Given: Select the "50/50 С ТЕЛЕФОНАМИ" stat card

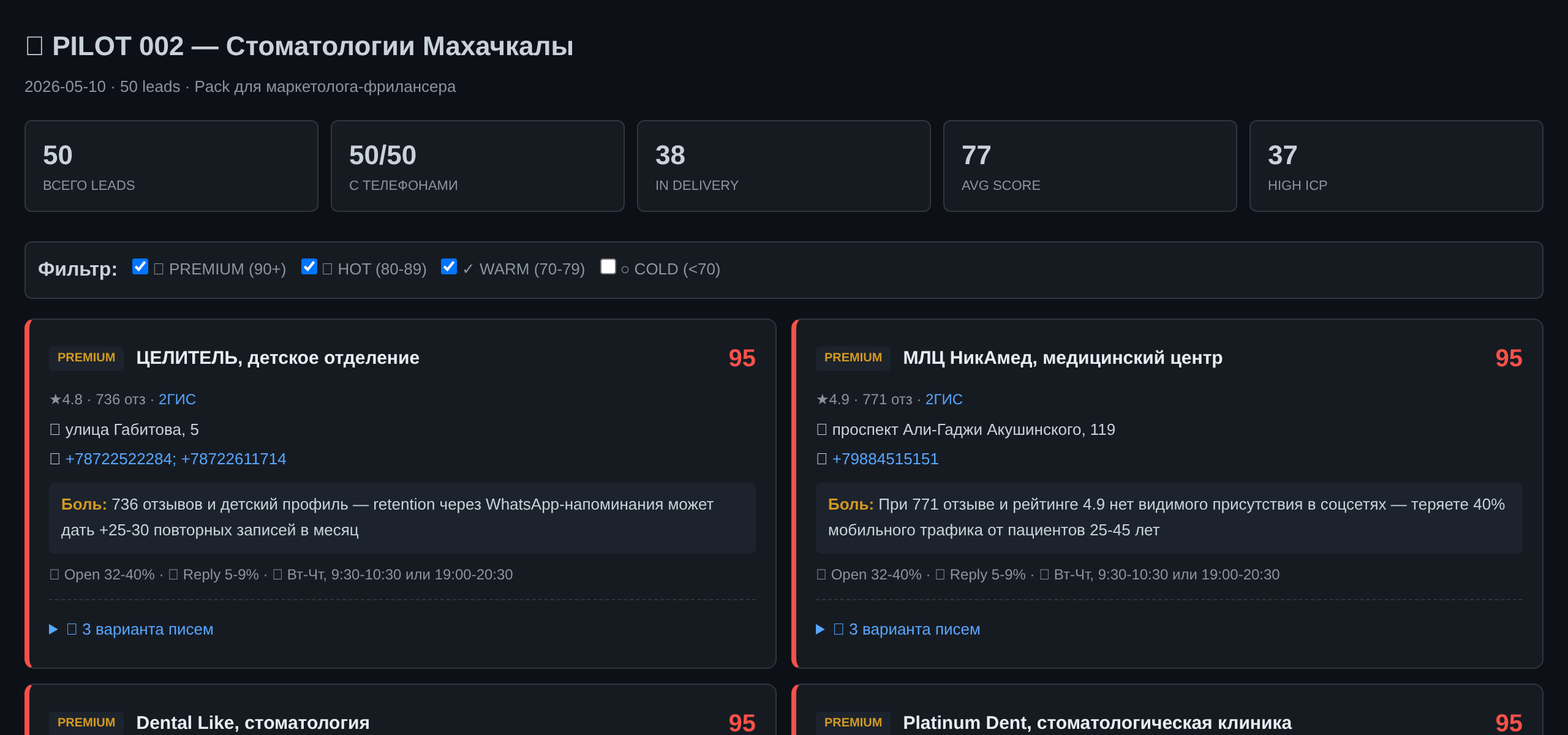Looking at the screenshot, I should (x=478, y=166).
